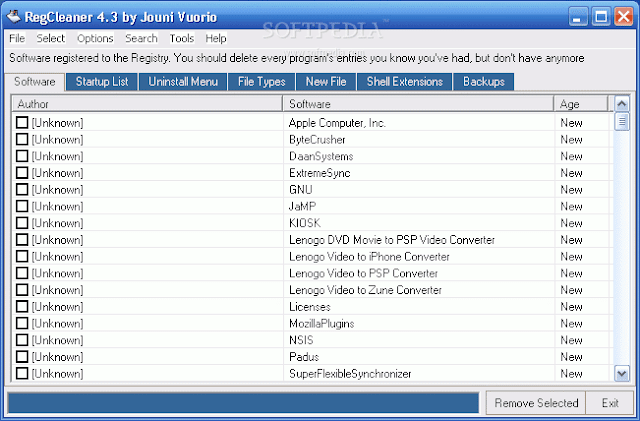640x421 pixels.
Task: Close the RegCleaner window
Action: click(624, 17)
